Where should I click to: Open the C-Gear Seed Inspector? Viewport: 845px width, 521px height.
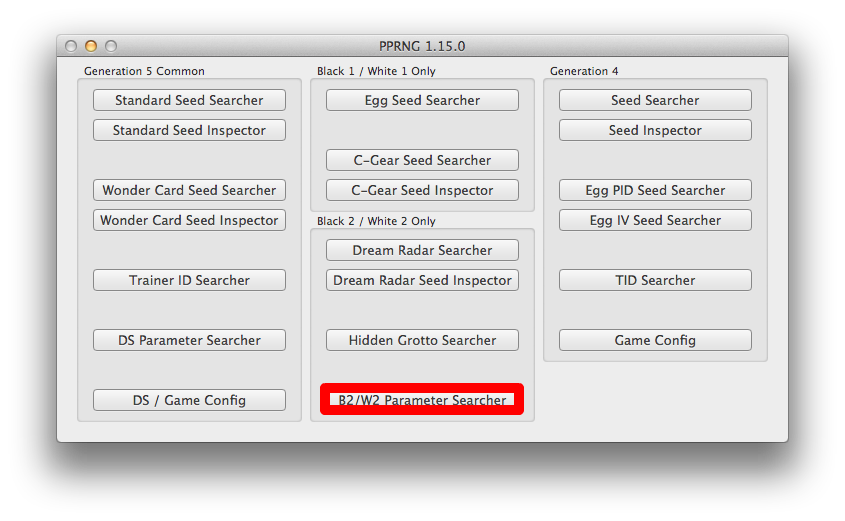pos(422,190)
